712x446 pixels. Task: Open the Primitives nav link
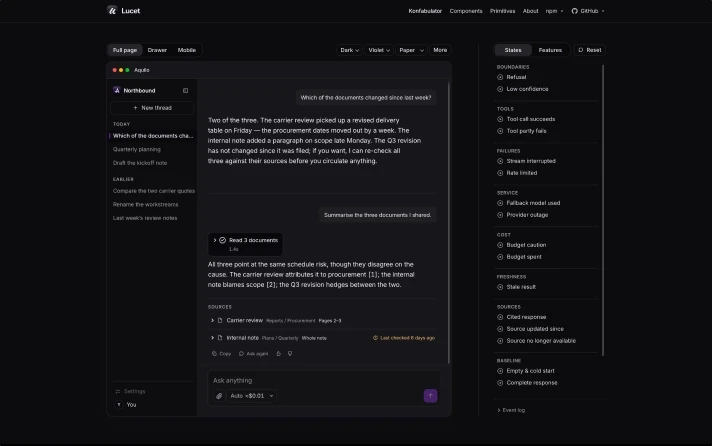click(502, 11)
